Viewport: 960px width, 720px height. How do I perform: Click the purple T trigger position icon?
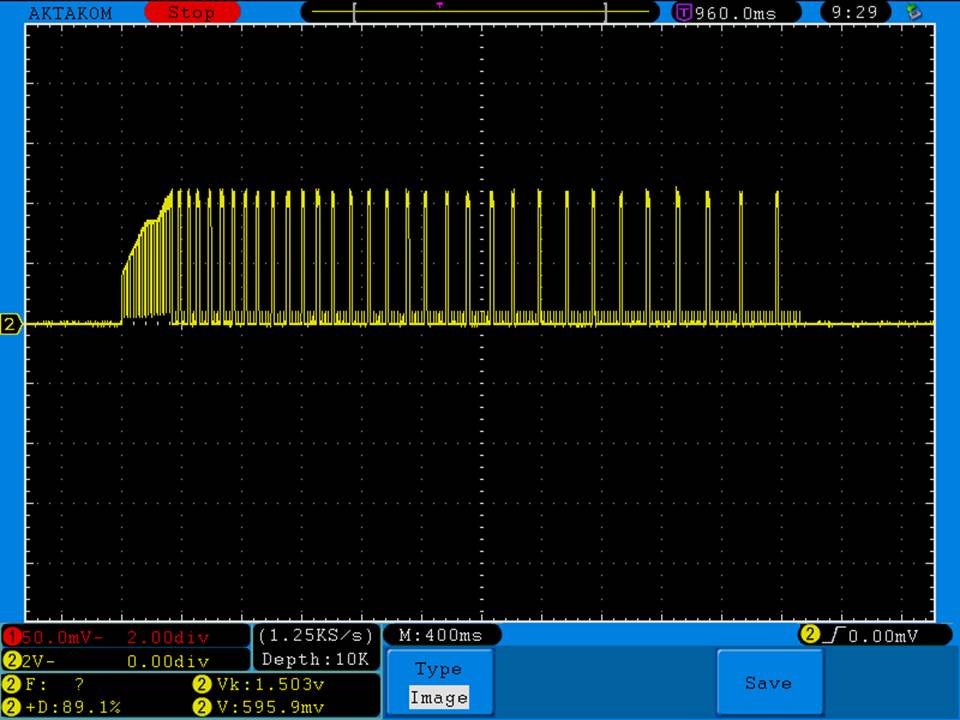tap(684, 13)
